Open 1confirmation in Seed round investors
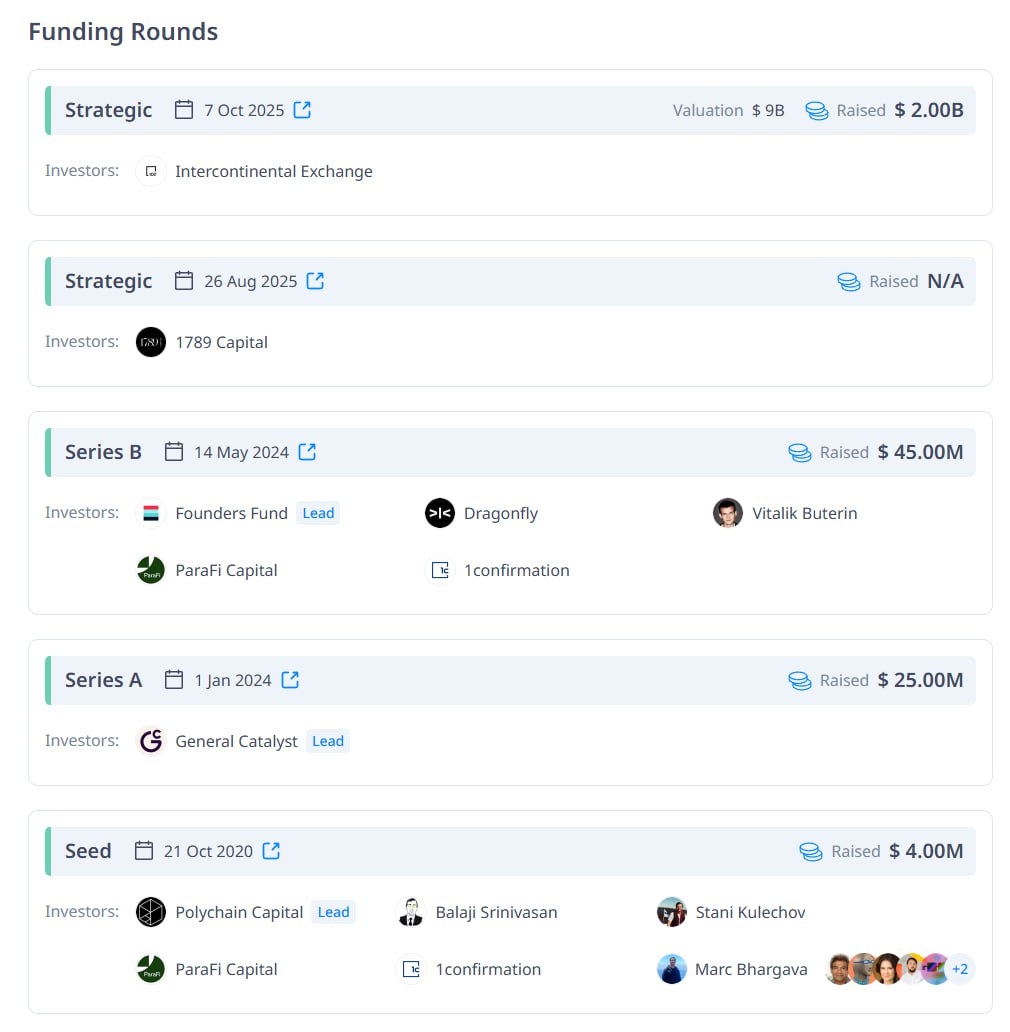The image size is (1010, 1032). 488,969
